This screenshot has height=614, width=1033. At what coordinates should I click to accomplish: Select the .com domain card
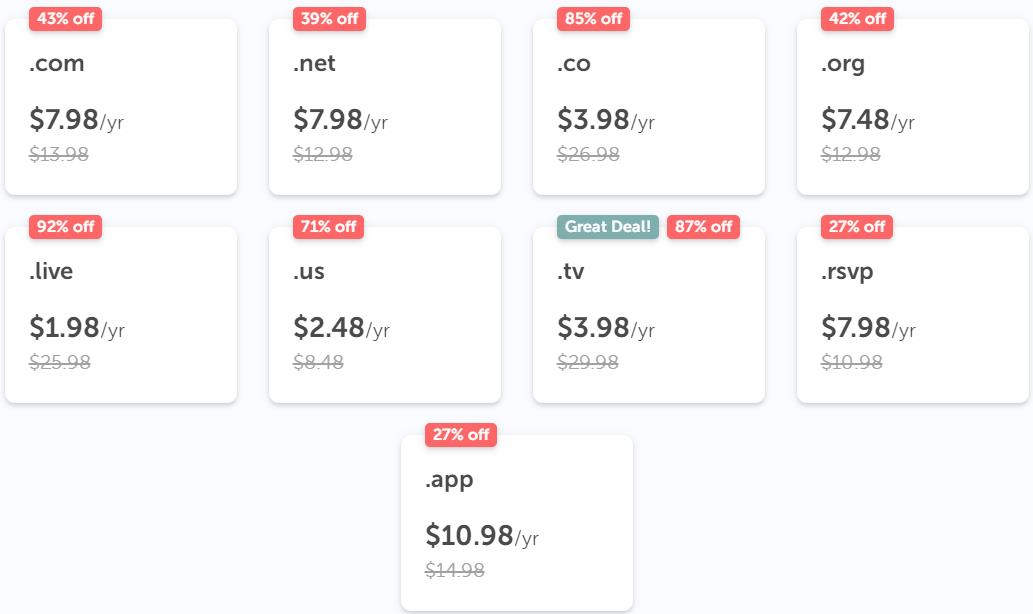[x=121, y=108]
